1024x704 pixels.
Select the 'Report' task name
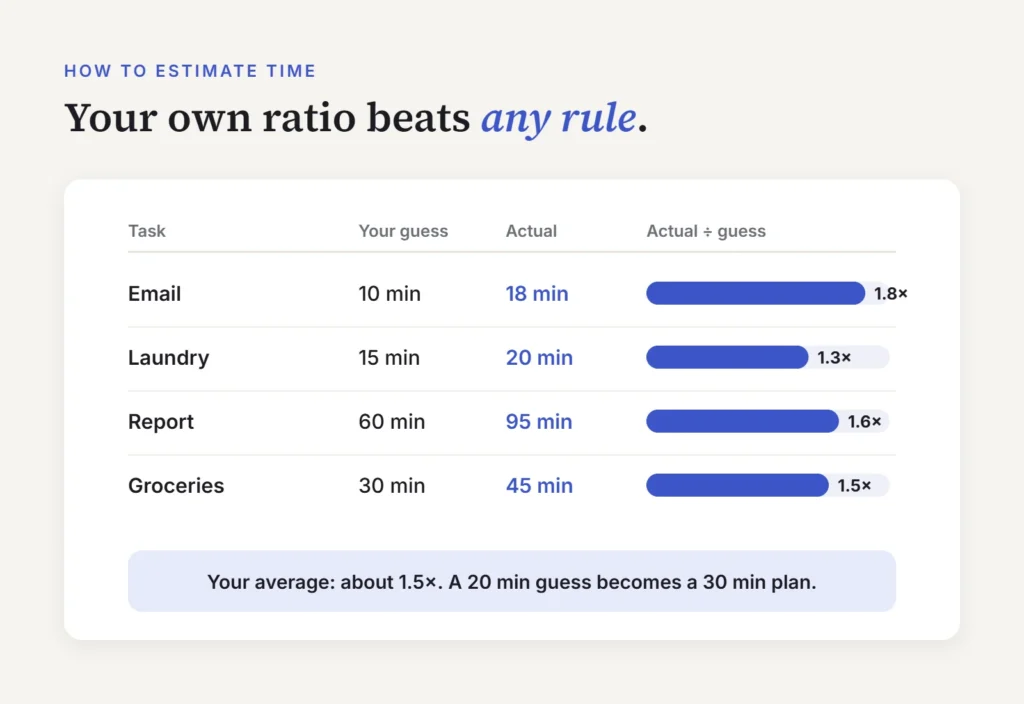(x=161, y=422)
